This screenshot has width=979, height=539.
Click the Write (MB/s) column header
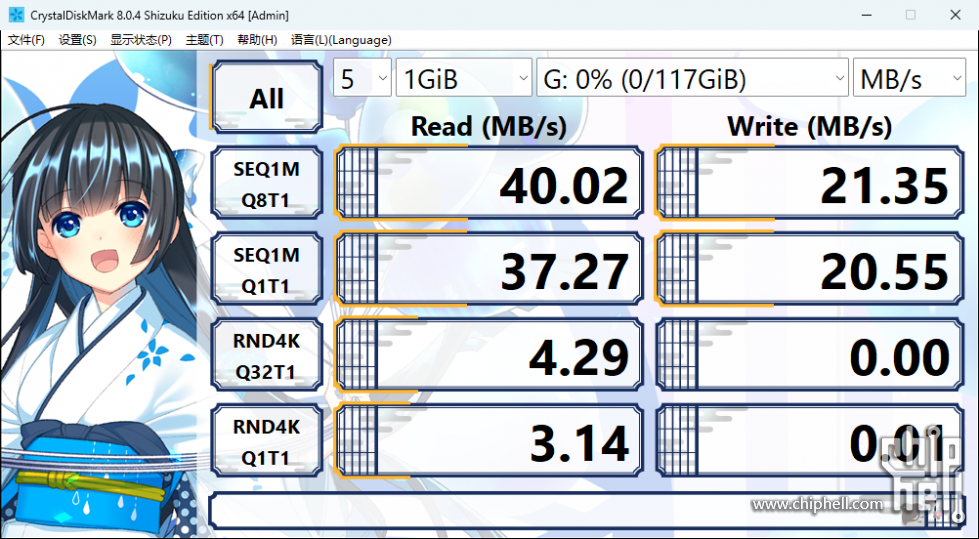coord(809,127)
